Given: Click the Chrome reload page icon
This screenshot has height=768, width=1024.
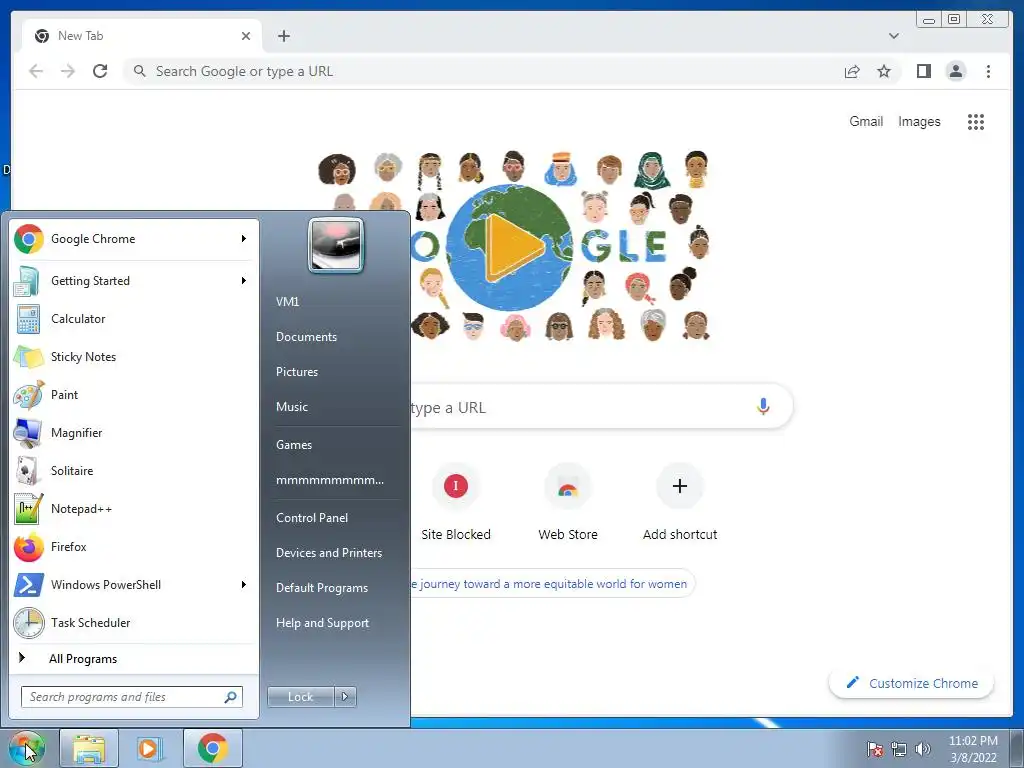Looking at the screenshot, I should click(100, 71).
